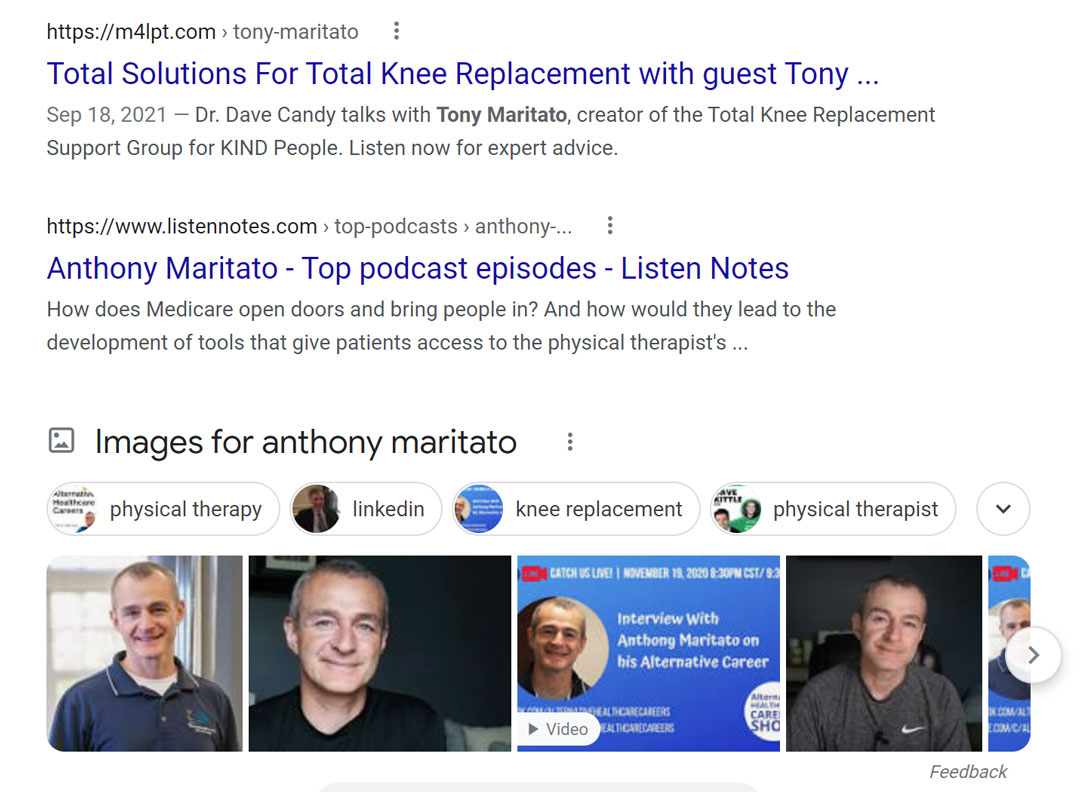Screen dimensions: 1080x792
Task: Select the knee replacement image filter chip
Action: (575, 509)
